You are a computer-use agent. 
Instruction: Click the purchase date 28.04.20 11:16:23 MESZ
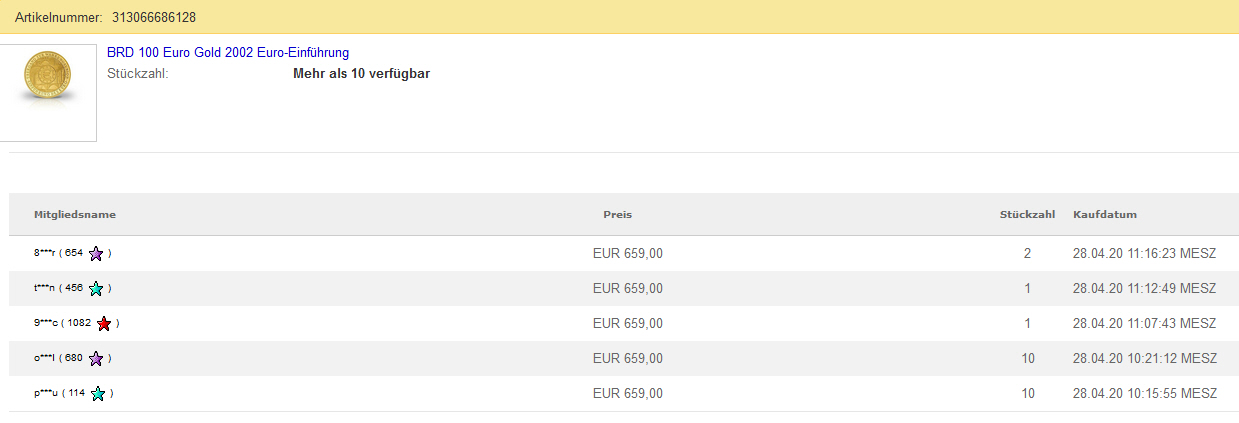click(1144, 254)
